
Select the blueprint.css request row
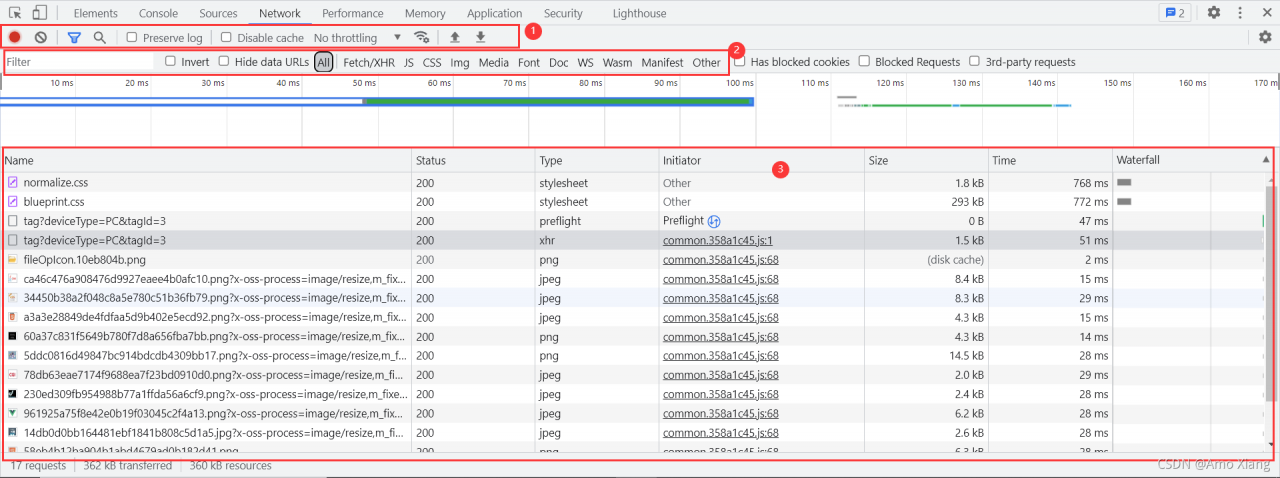[x=633, y=202]
